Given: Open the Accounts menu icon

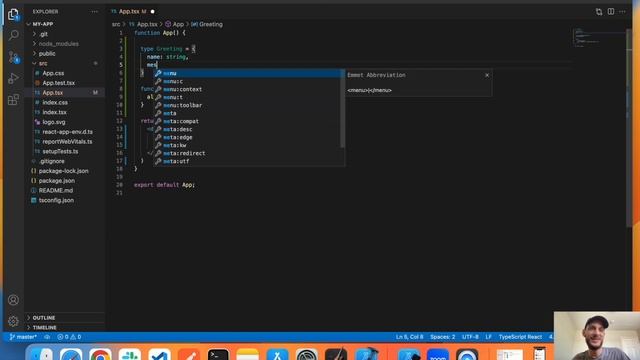Looking at the screenshot, I should click(13, 300).
